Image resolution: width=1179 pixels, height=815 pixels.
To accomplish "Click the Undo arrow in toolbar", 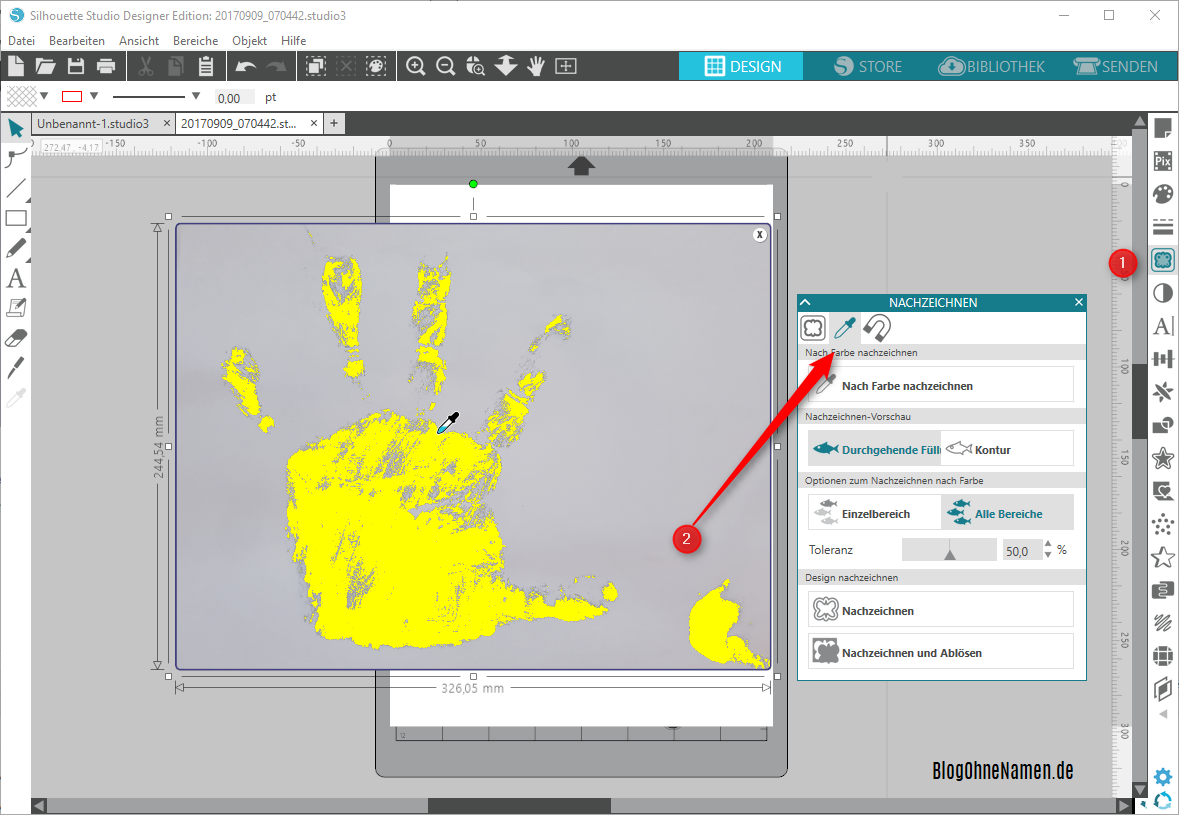I will 244,66.
